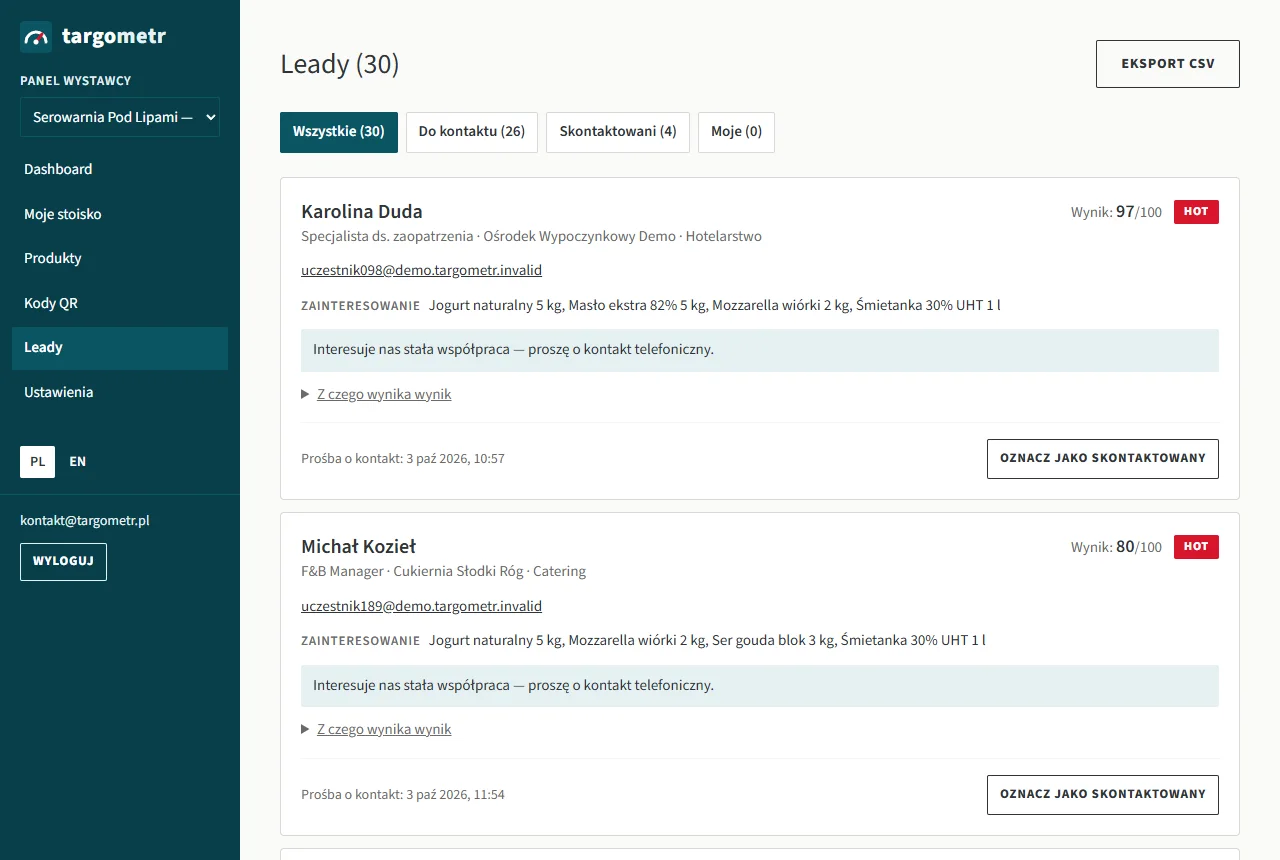Mark Karolina Duda as contacted

point(1103,459)
